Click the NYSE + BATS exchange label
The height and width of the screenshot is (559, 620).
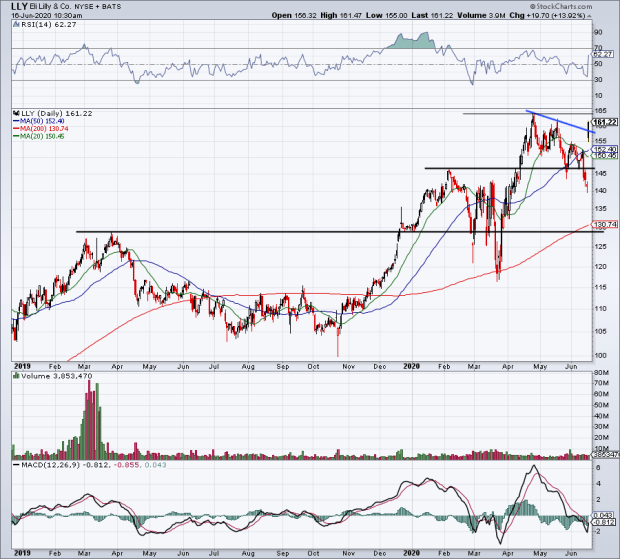(98, 7)
